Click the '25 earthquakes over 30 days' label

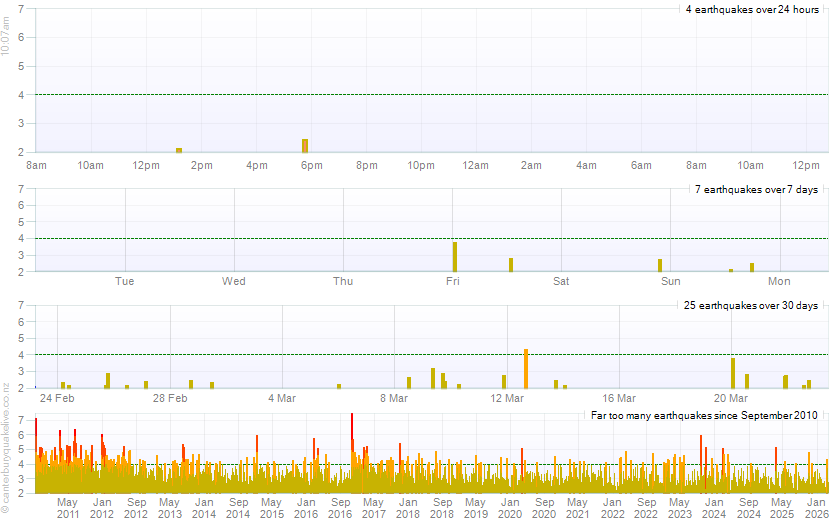[750, 305]
